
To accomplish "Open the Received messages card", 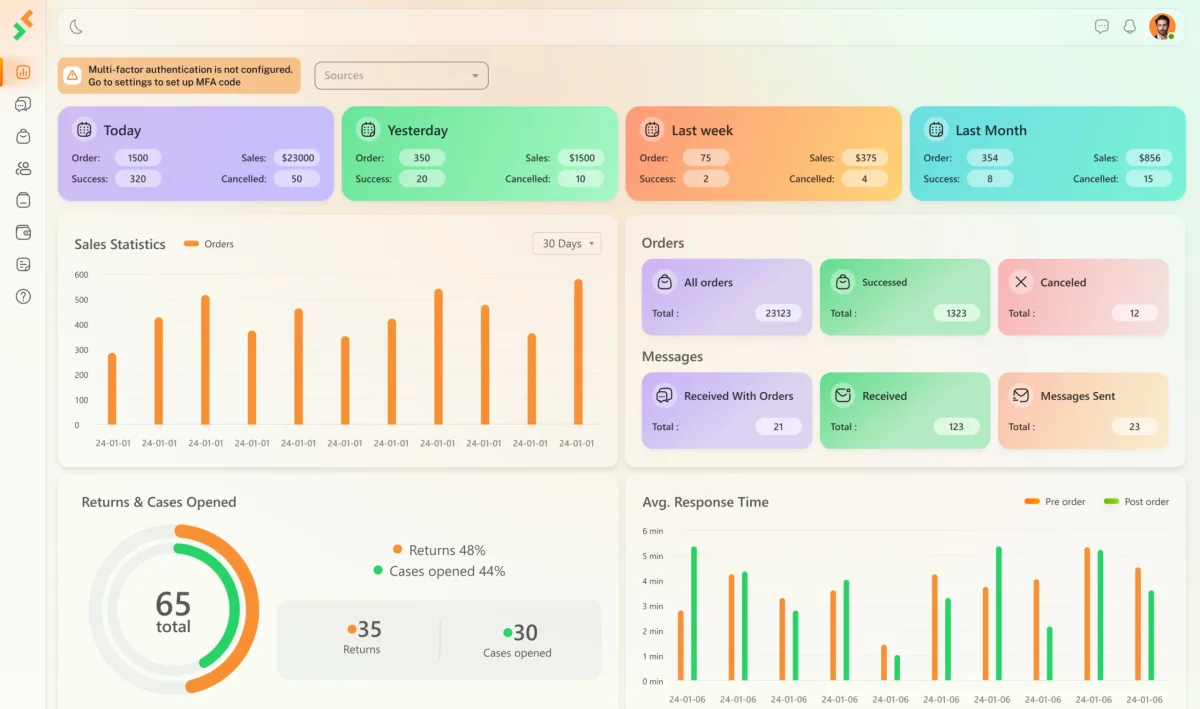I will click(905, 411).
